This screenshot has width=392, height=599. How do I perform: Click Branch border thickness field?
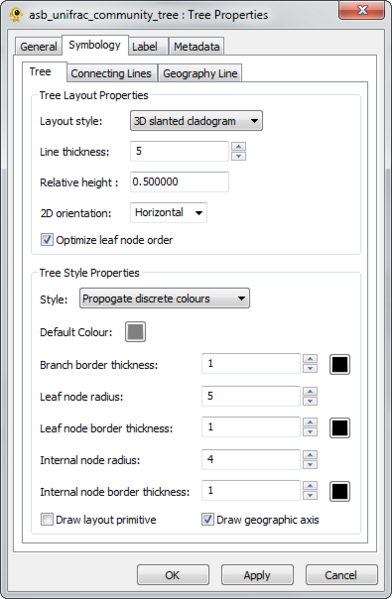coord(251,364)
